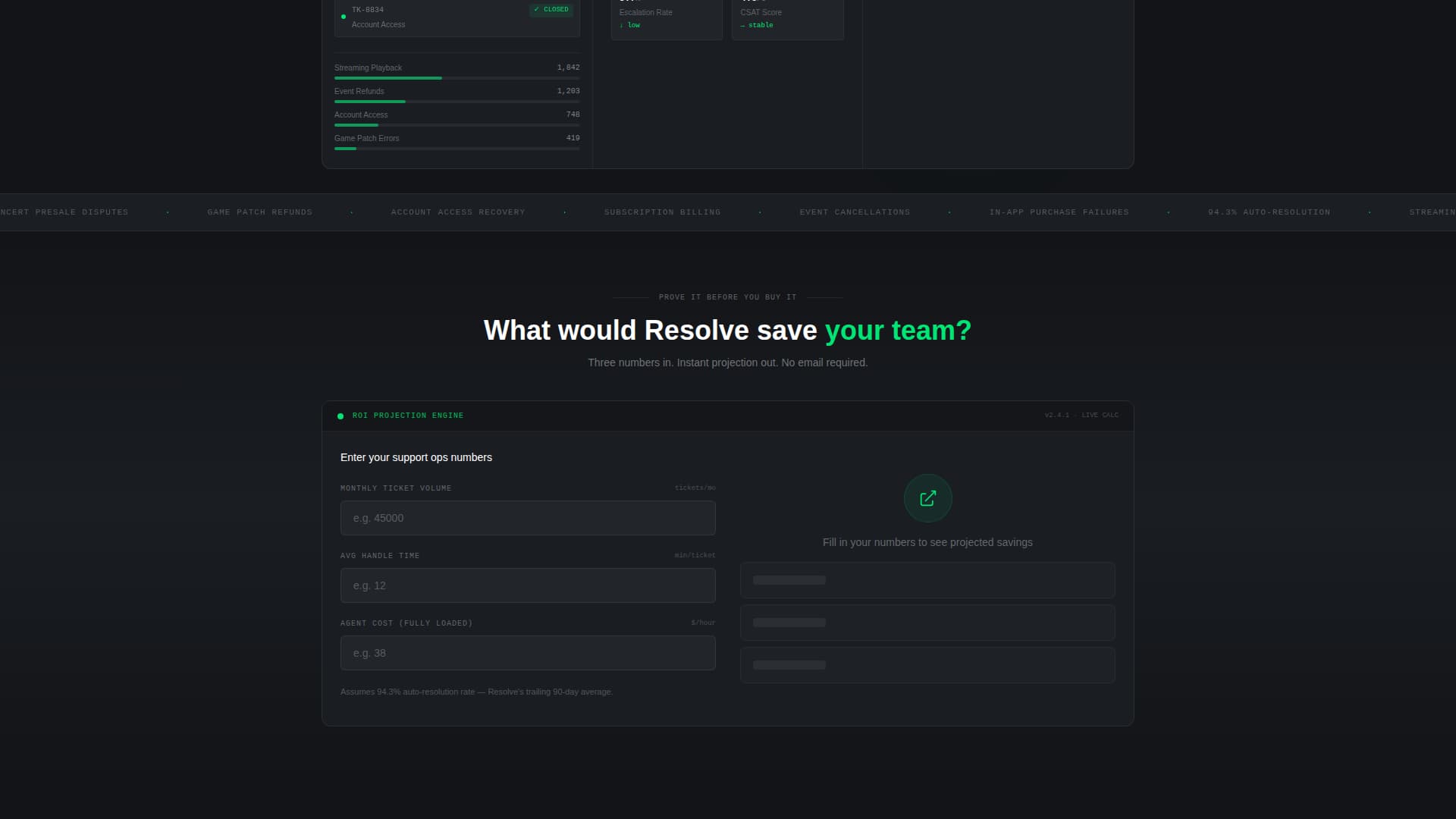This screenshot has width=1456, height=819.
Task: Click the external-link savings icon
Action: tap(927, 498)
